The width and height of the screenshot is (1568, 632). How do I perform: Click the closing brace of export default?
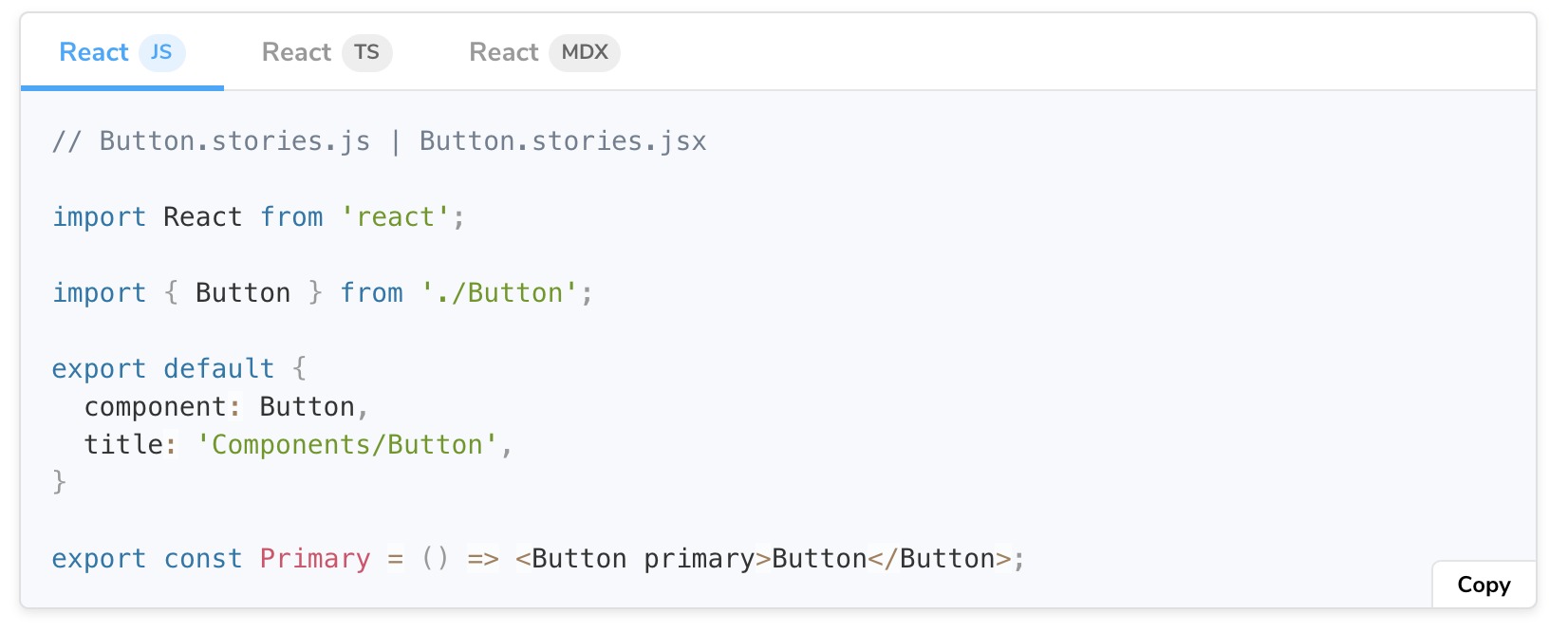coord(60,482)
